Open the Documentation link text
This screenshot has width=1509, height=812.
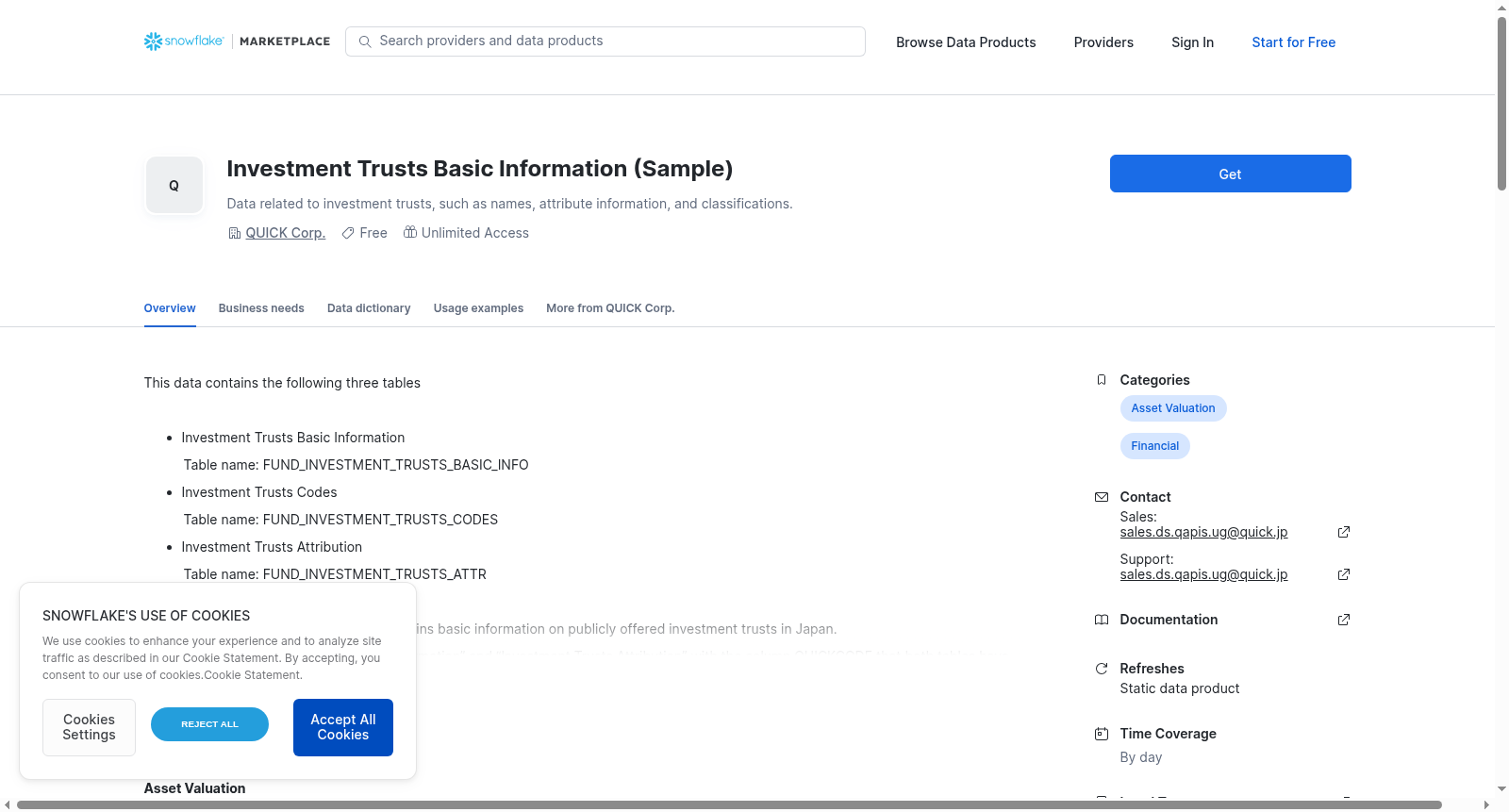click(1169, 620)
